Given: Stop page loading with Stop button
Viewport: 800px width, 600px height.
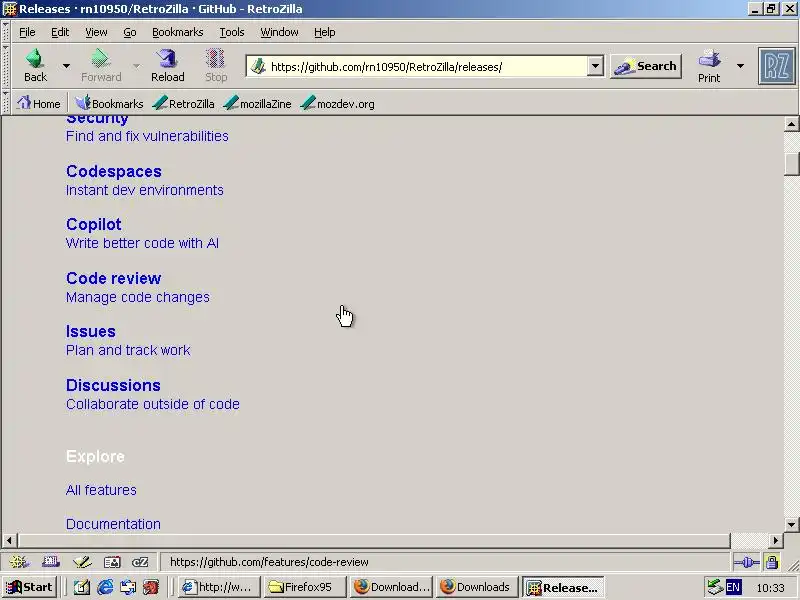Looking at the screenshot, I should tap(216, 65).
